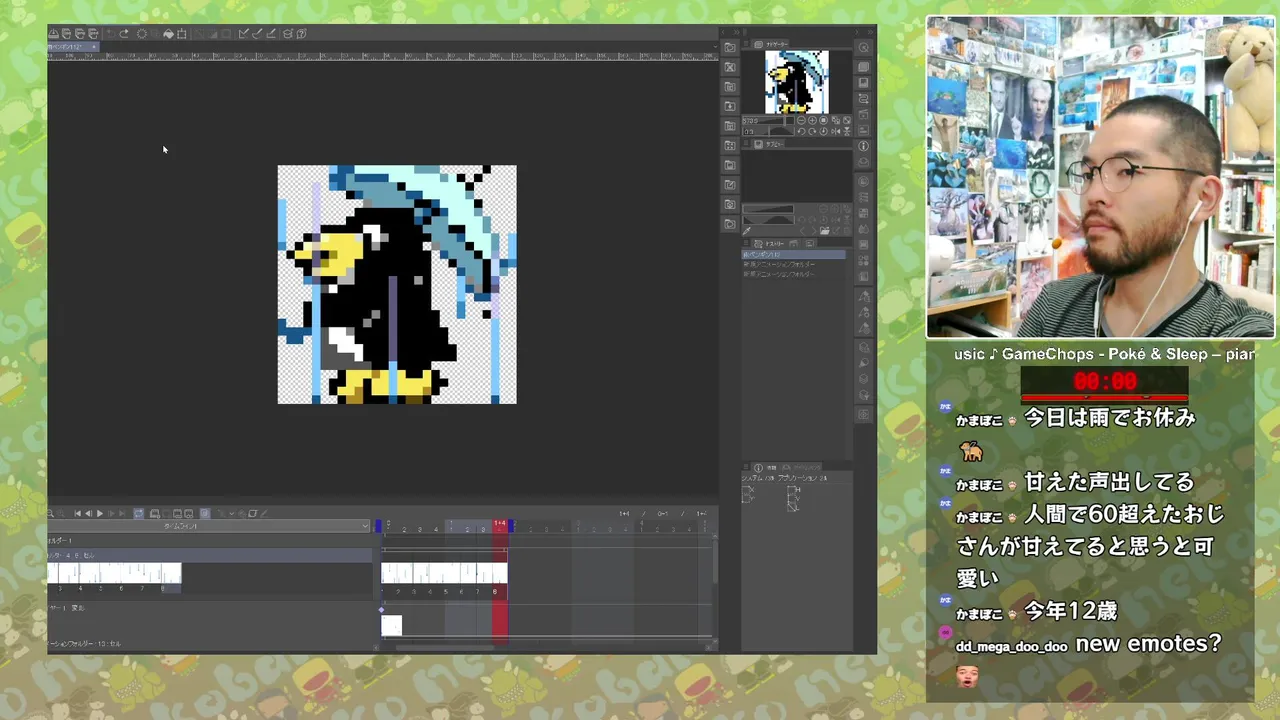Select the white cel thumbnail on the lower track
The image size is (1280, 720).
(391, 625)
